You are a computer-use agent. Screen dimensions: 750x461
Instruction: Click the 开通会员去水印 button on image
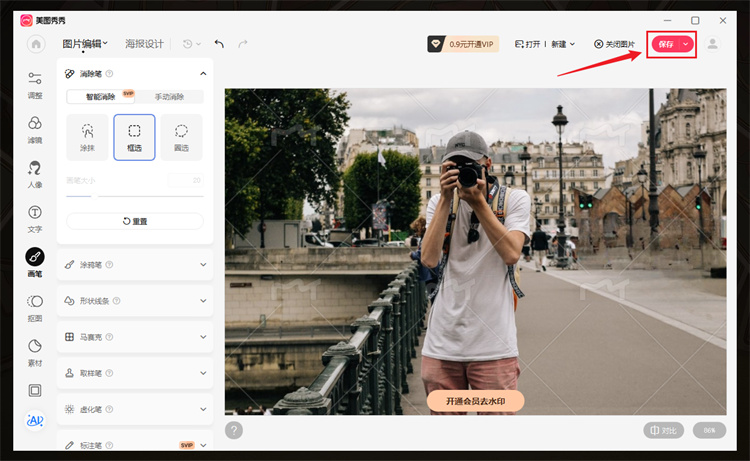[475, 401]
